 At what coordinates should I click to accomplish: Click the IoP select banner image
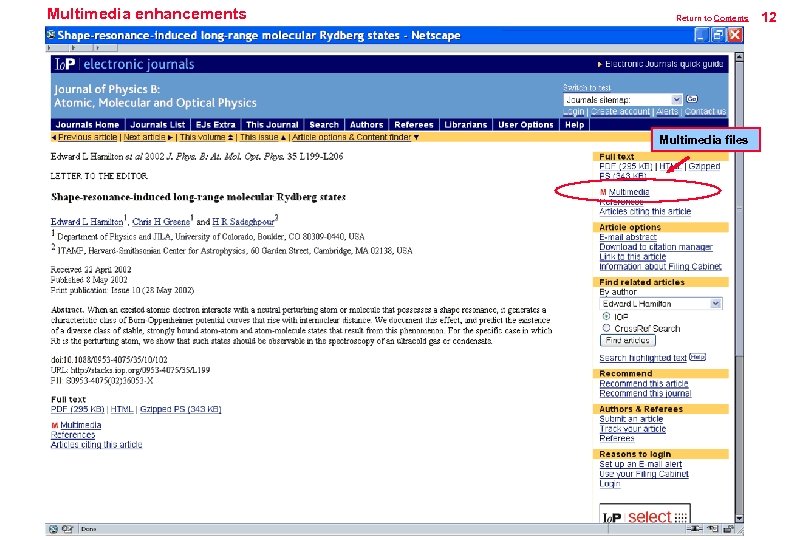pos(645,513)
